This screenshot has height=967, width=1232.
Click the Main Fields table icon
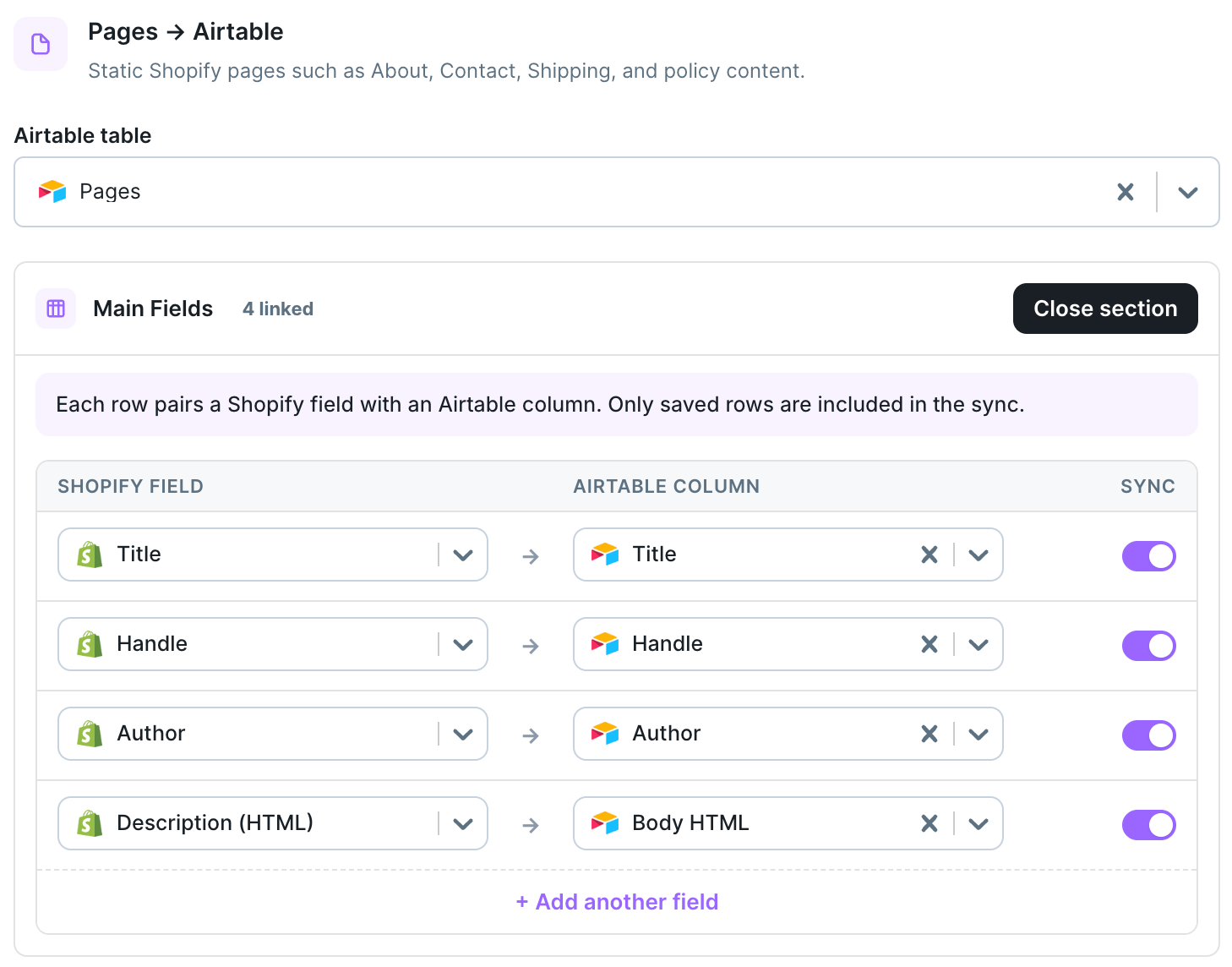point(56,309)
